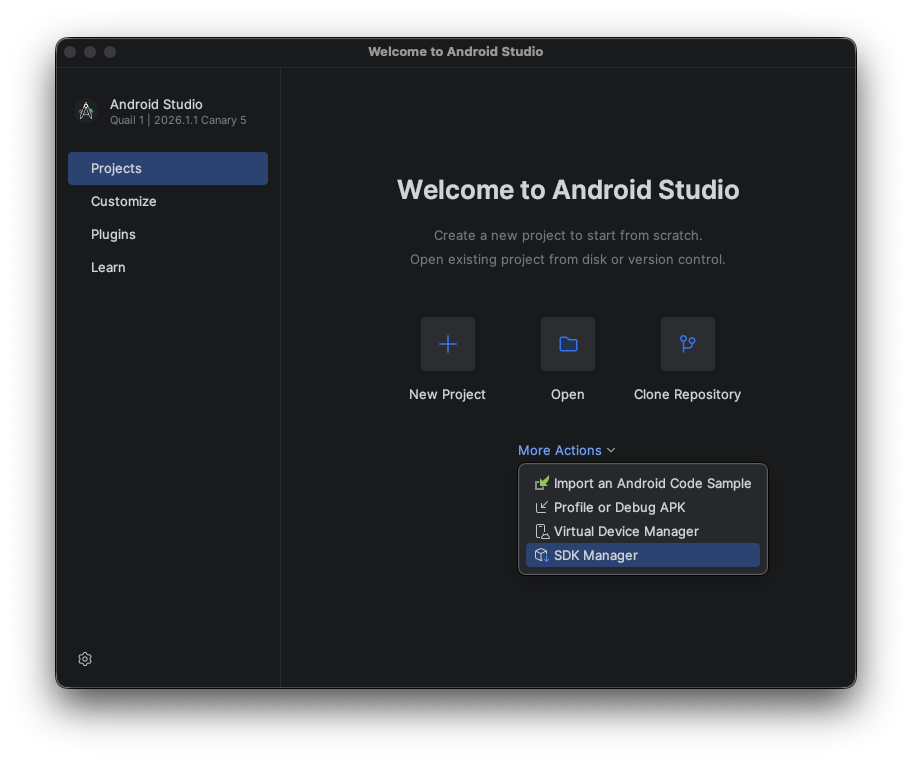The width and height of the screenshot is (912, 762).
Task: Open the Customize section
Action: coord(168,201)
